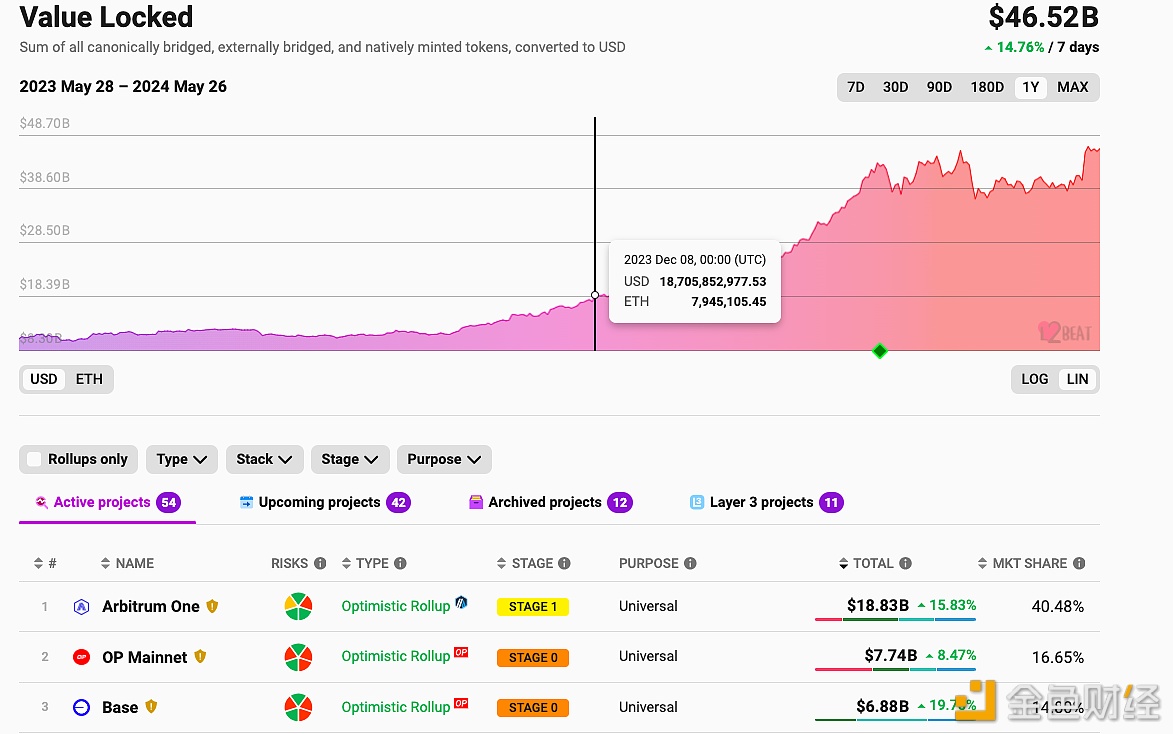Image resolution: width=1173 pixels, height=734 pixels.
Task: Open the Base project page
Action: (x=120, y=707)
